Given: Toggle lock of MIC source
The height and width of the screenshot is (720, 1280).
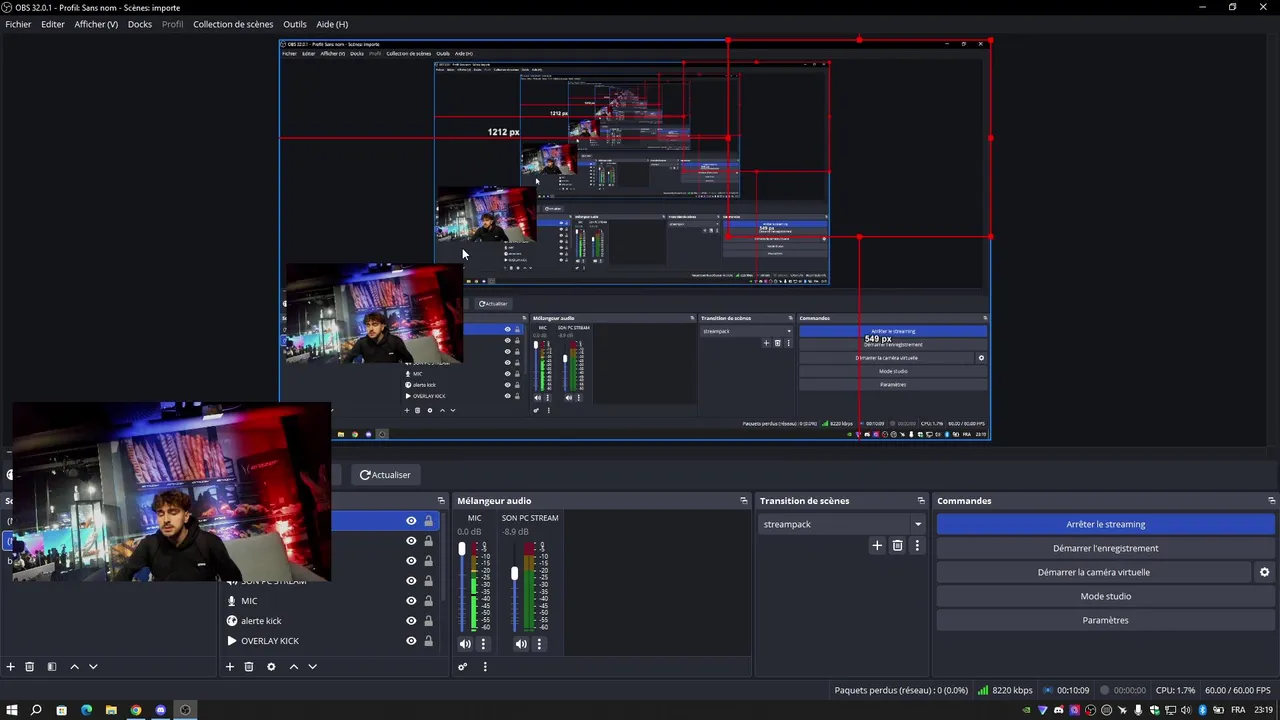Looking at the screenshot, I should 428,601.
